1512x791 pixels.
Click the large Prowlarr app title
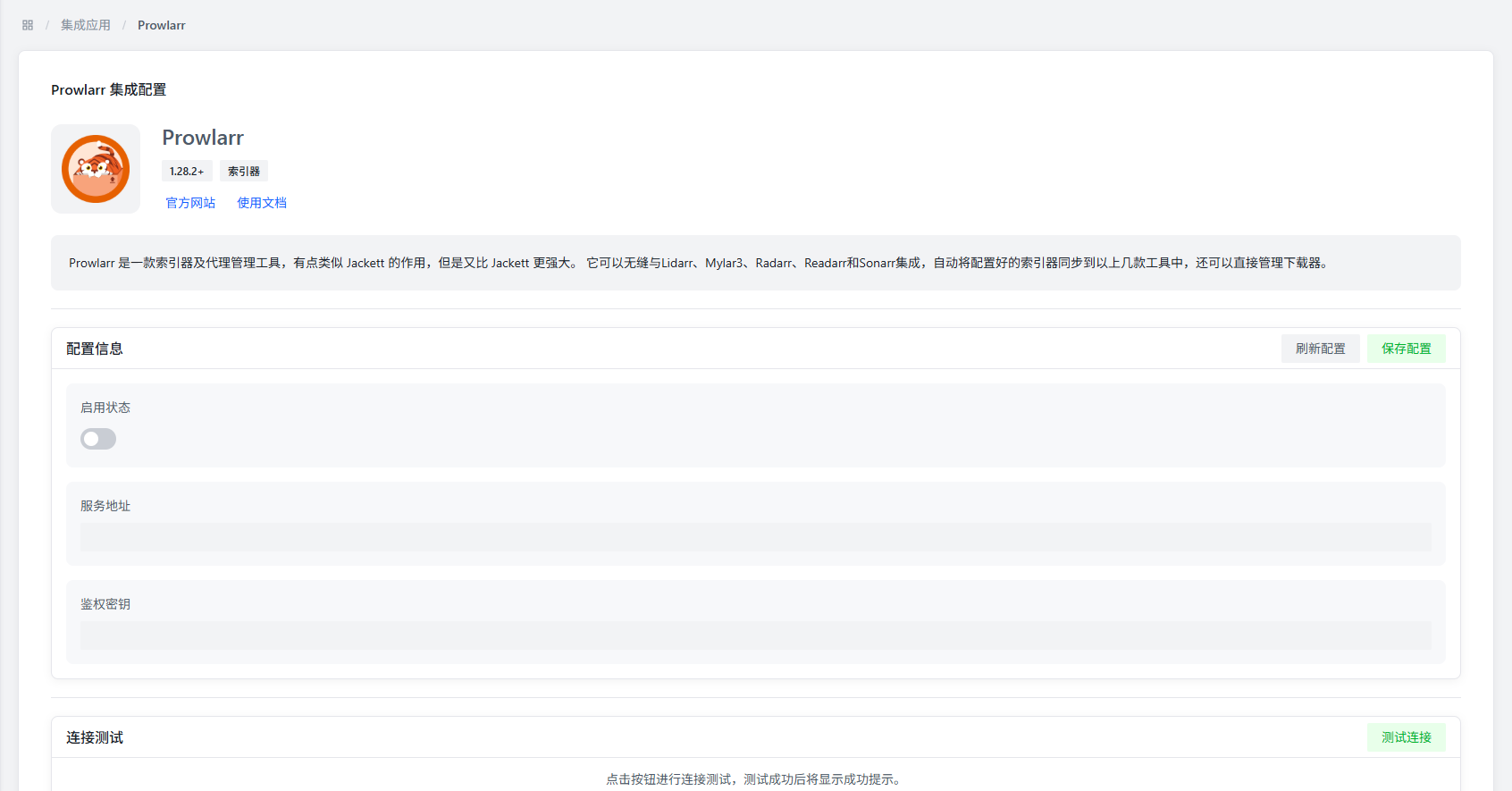[x=203, y=138]
